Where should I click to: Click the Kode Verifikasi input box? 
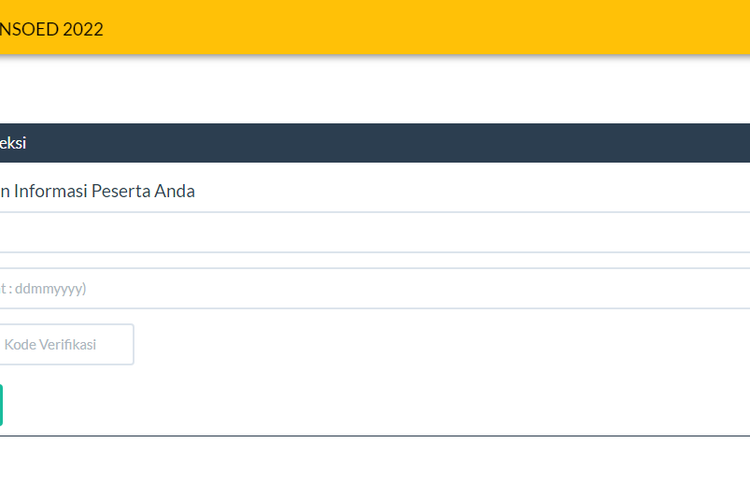click(x=67, y=344)
